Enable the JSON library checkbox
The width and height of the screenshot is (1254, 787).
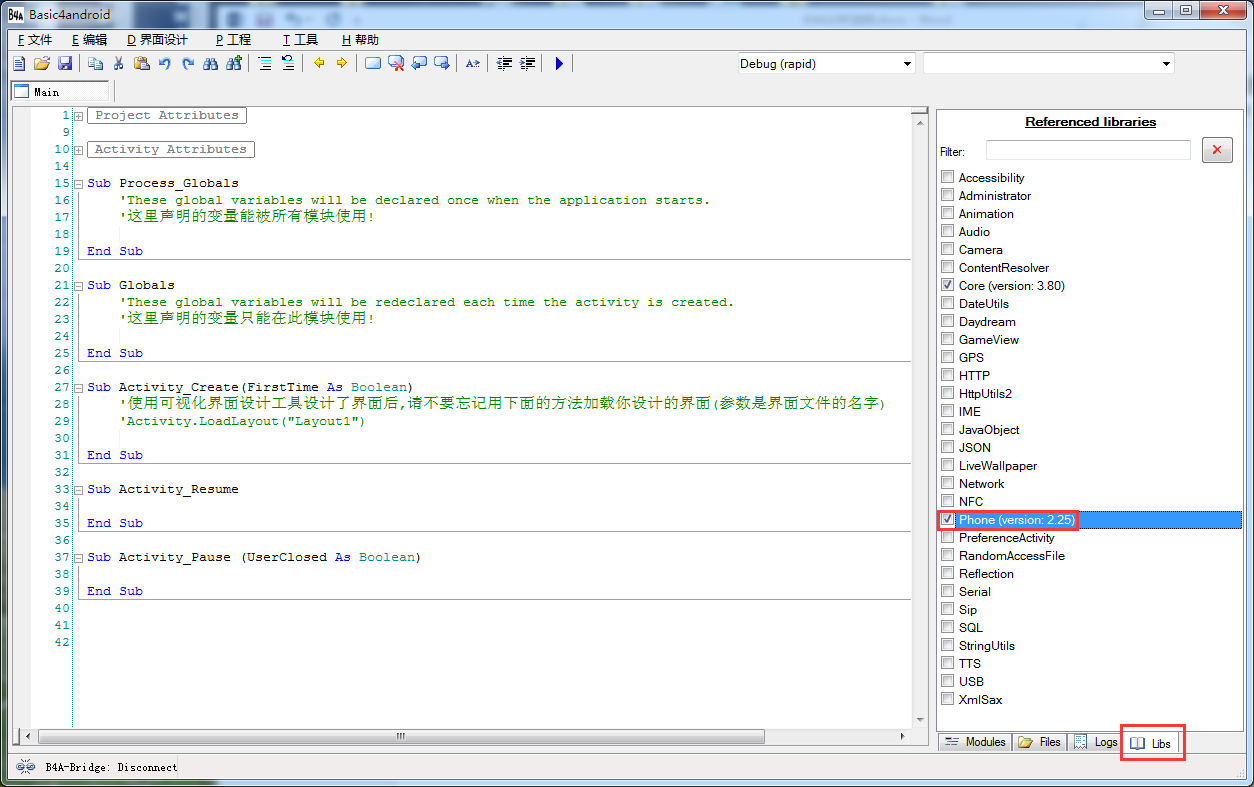(947, 448)
